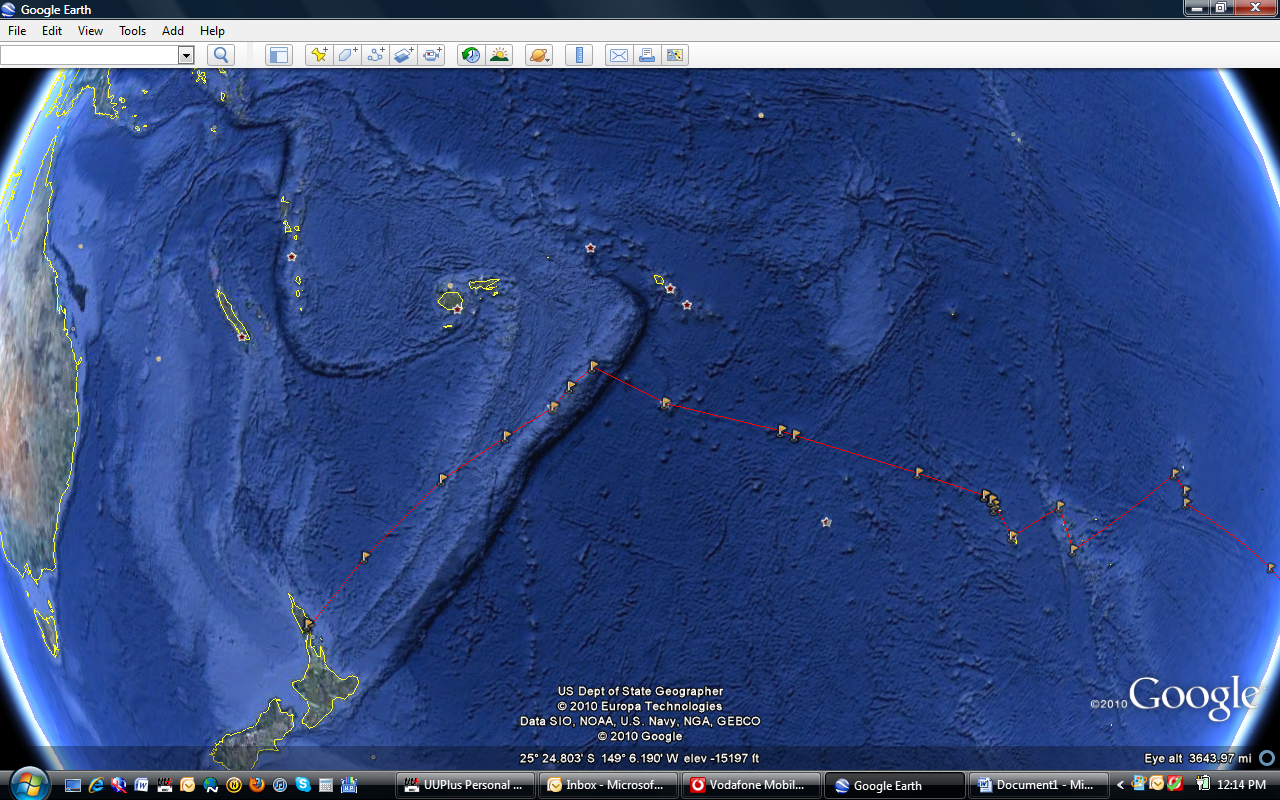Image resolution: width=1280 pixels, height=800 pixels.
Task: Switch to Vodafone Mobile taskbar window
Action: (752, 785)
